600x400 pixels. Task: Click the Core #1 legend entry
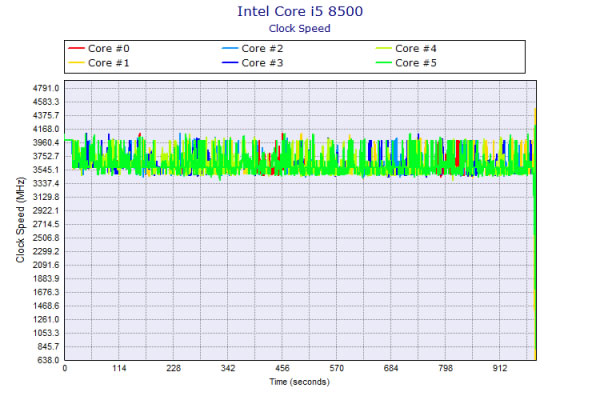[x=99, y=63]
